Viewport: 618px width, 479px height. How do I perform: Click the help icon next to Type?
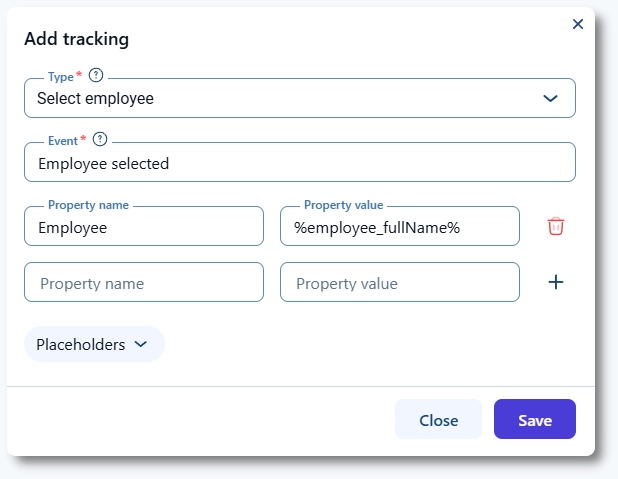(96, 75)
